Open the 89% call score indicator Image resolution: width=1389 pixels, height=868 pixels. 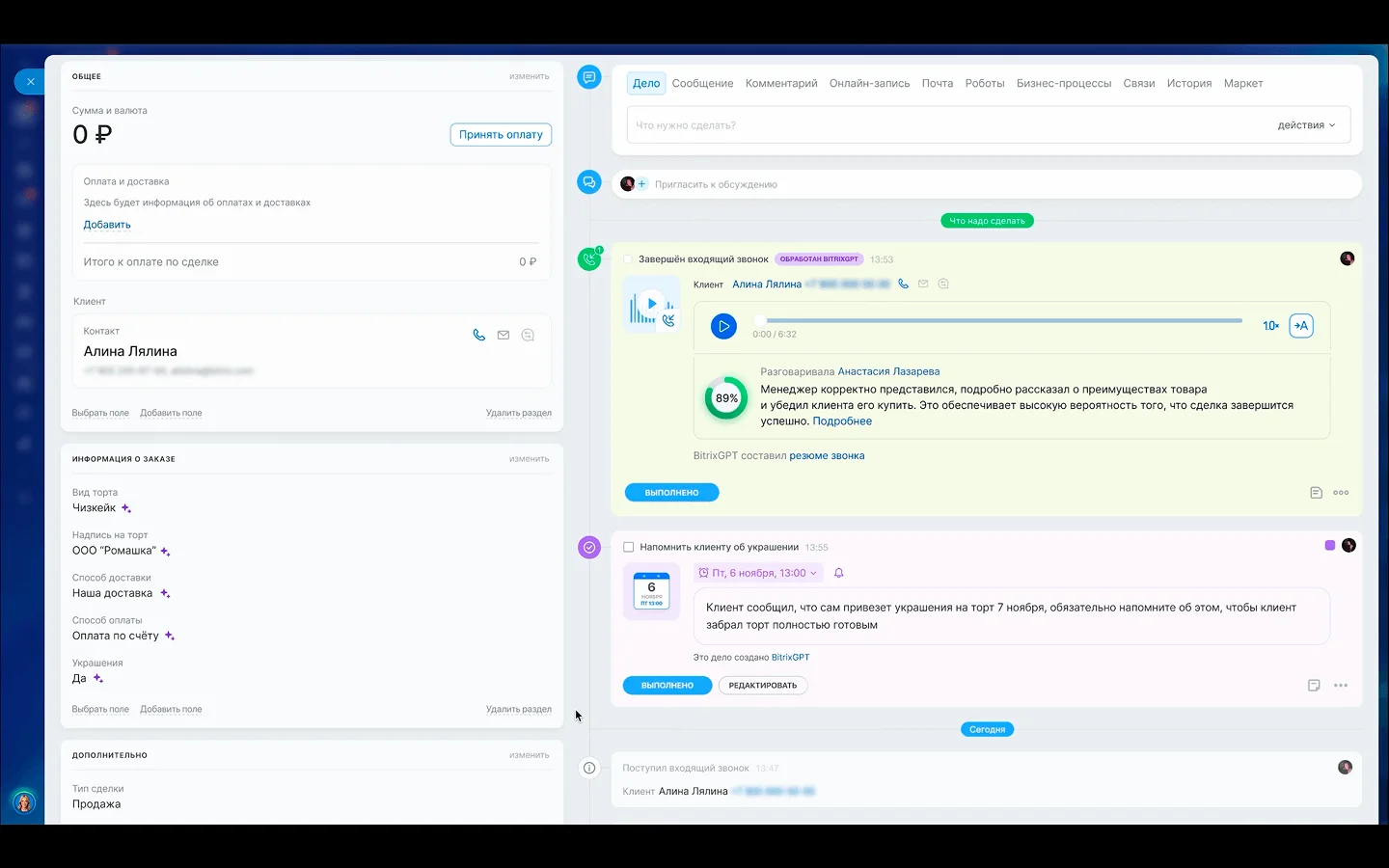(x=726, y=398)
